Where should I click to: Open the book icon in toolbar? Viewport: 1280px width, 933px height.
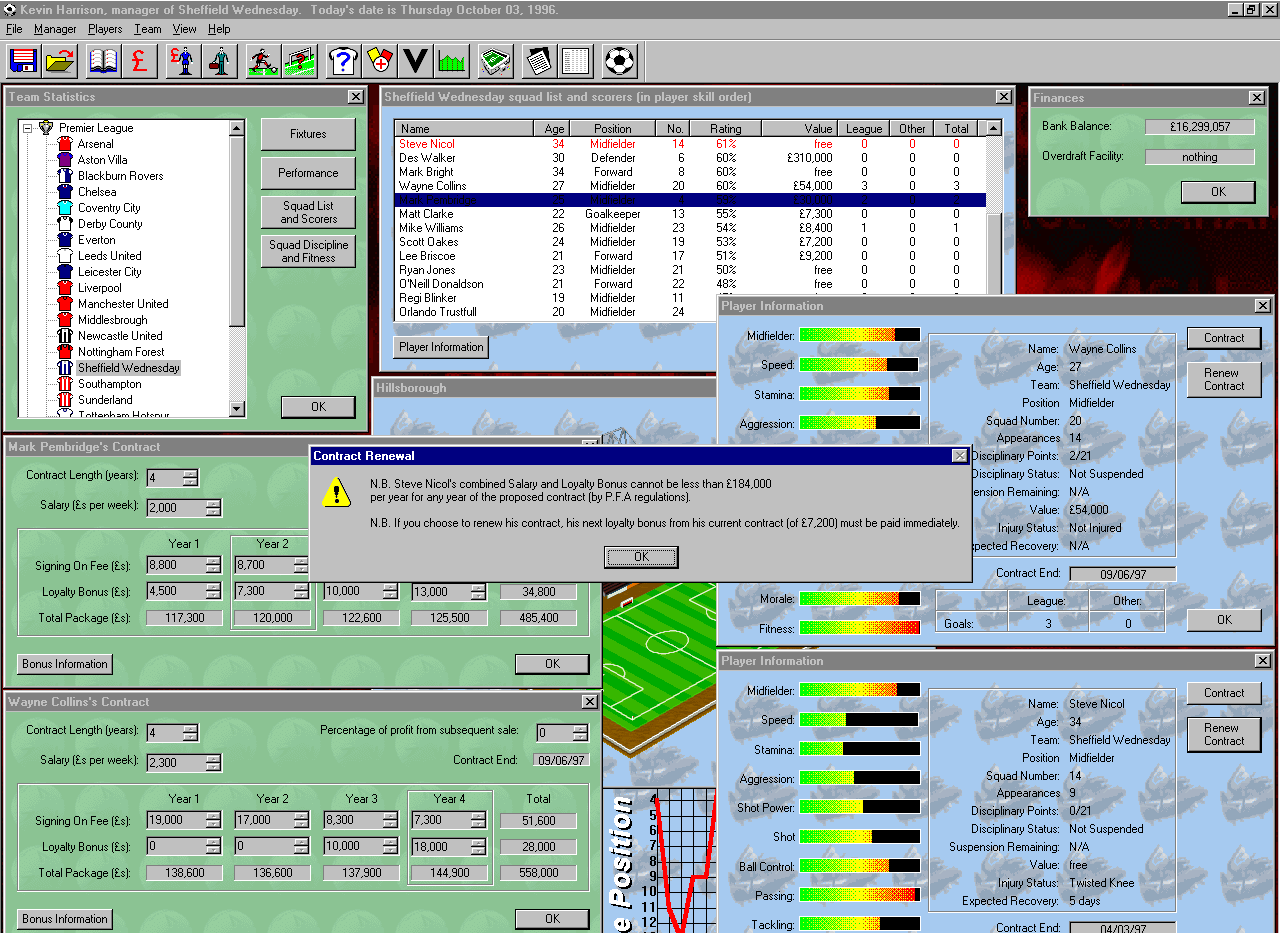click(x=103, y=61)
